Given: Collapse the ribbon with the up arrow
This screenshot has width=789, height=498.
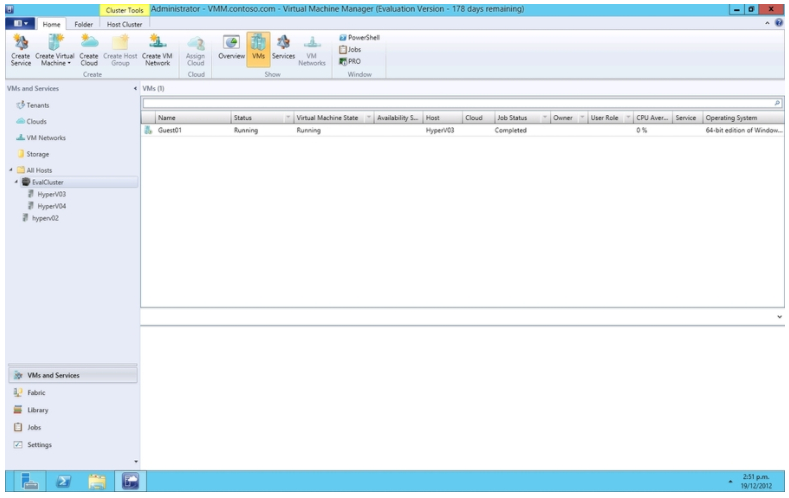Looking at the screenshot, I should [x=767, y=23].
